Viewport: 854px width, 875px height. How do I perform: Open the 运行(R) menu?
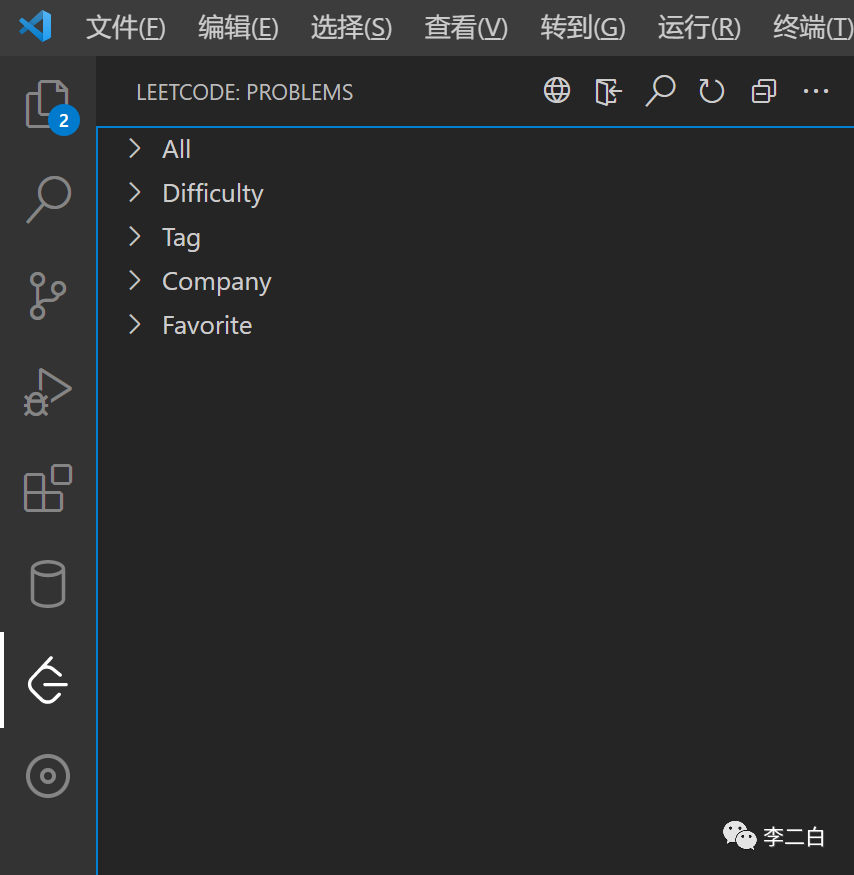point(699,27)
